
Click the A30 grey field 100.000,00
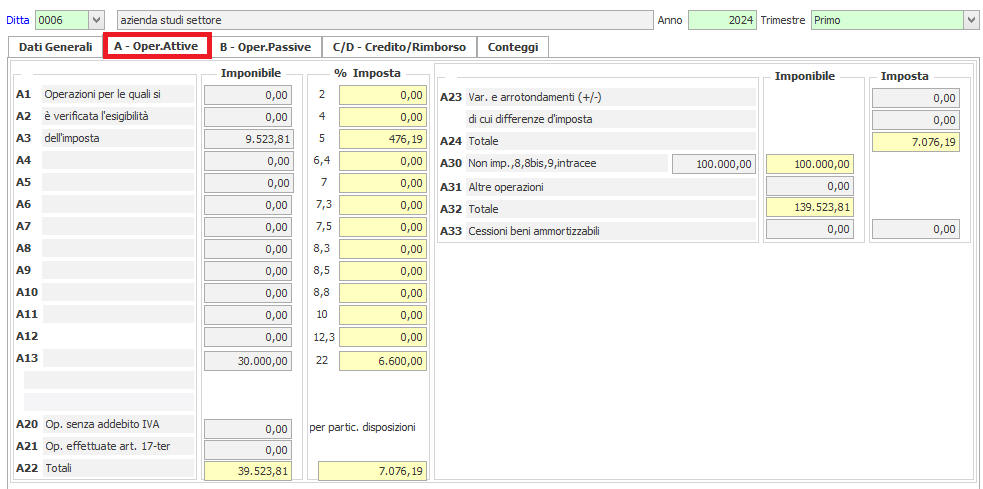click(714, 164)
